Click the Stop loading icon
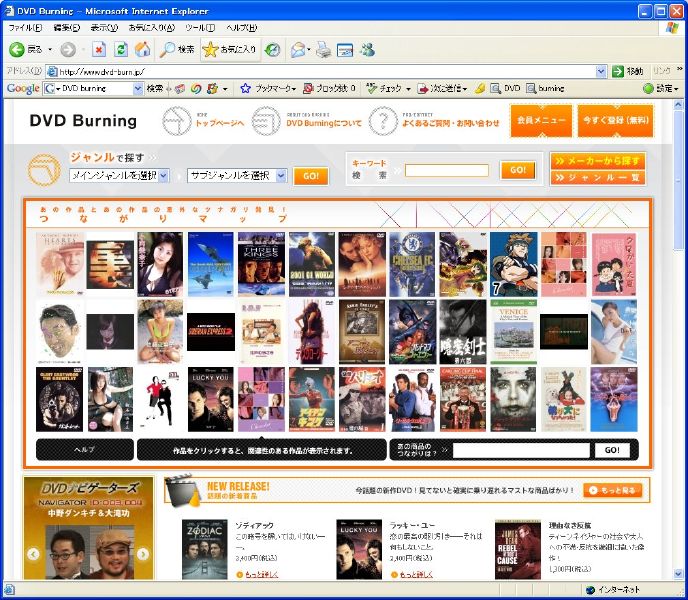 (x=99, y=49)
